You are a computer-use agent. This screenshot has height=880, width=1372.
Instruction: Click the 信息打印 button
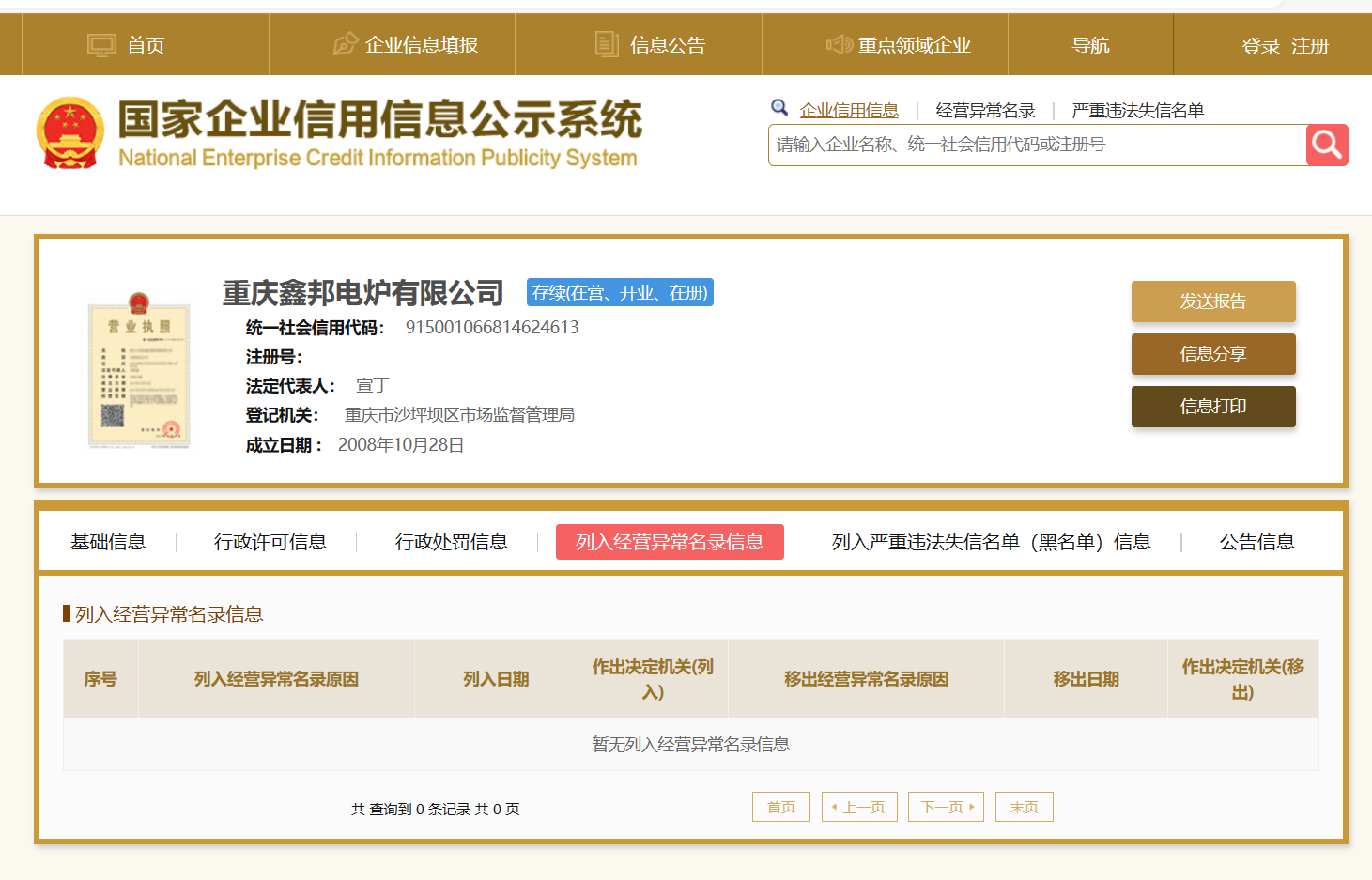1213,407
